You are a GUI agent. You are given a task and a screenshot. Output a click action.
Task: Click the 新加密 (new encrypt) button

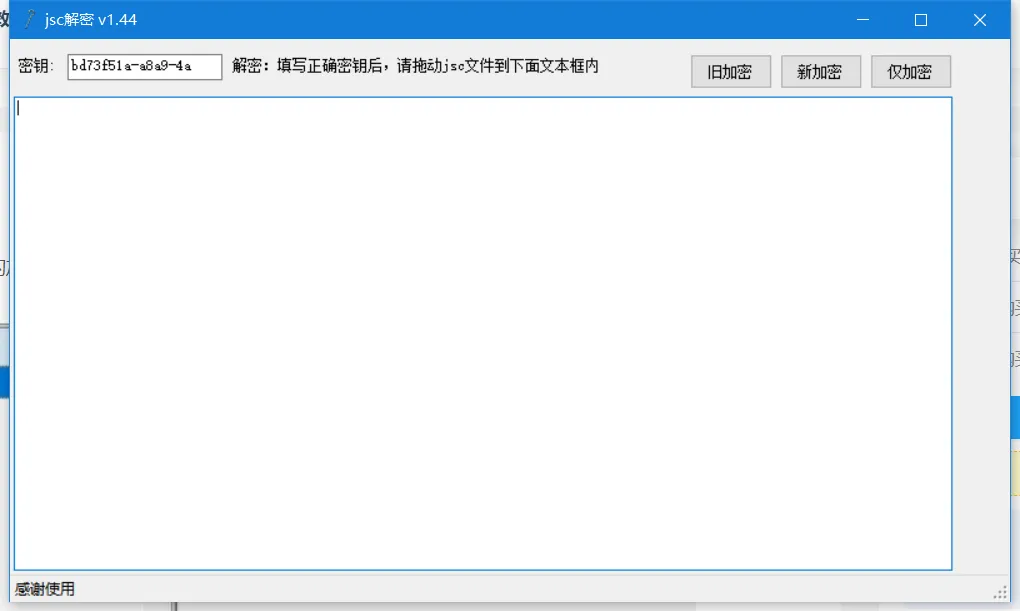click(821, 71)
